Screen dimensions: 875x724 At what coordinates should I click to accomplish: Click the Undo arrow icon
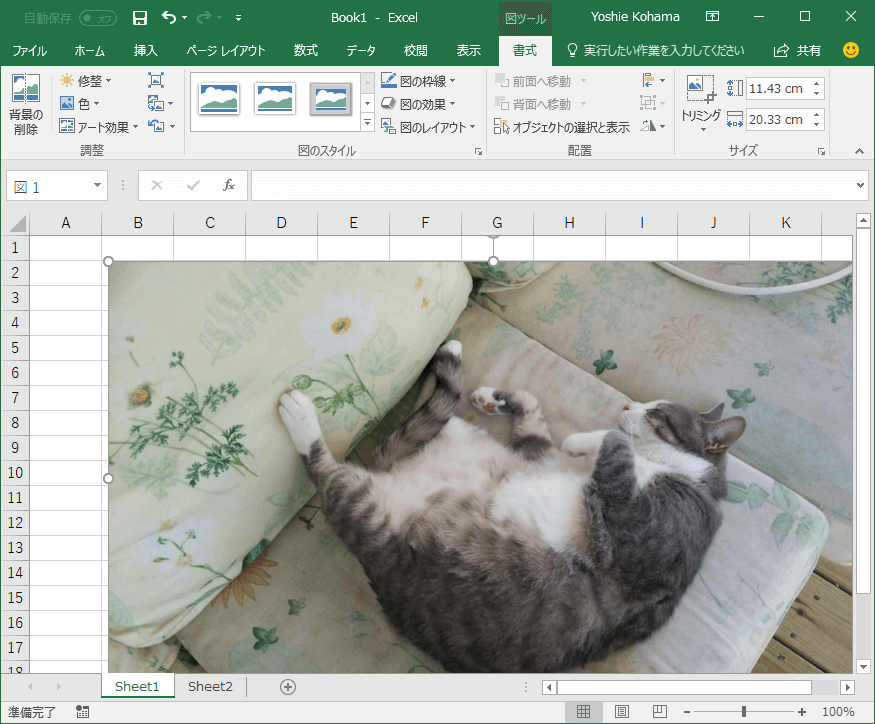click(x=169, y=17)
